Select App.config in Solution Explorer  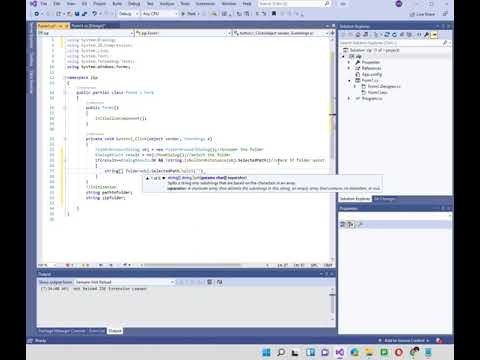(372, 74)
